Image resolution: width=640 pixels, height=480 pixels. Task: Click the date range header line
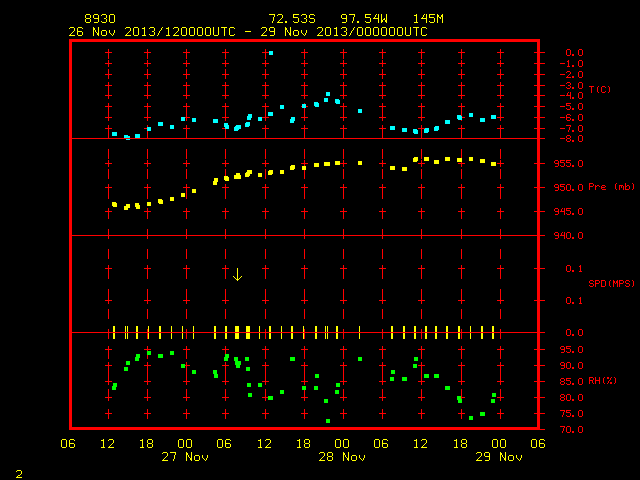(248, 32)
